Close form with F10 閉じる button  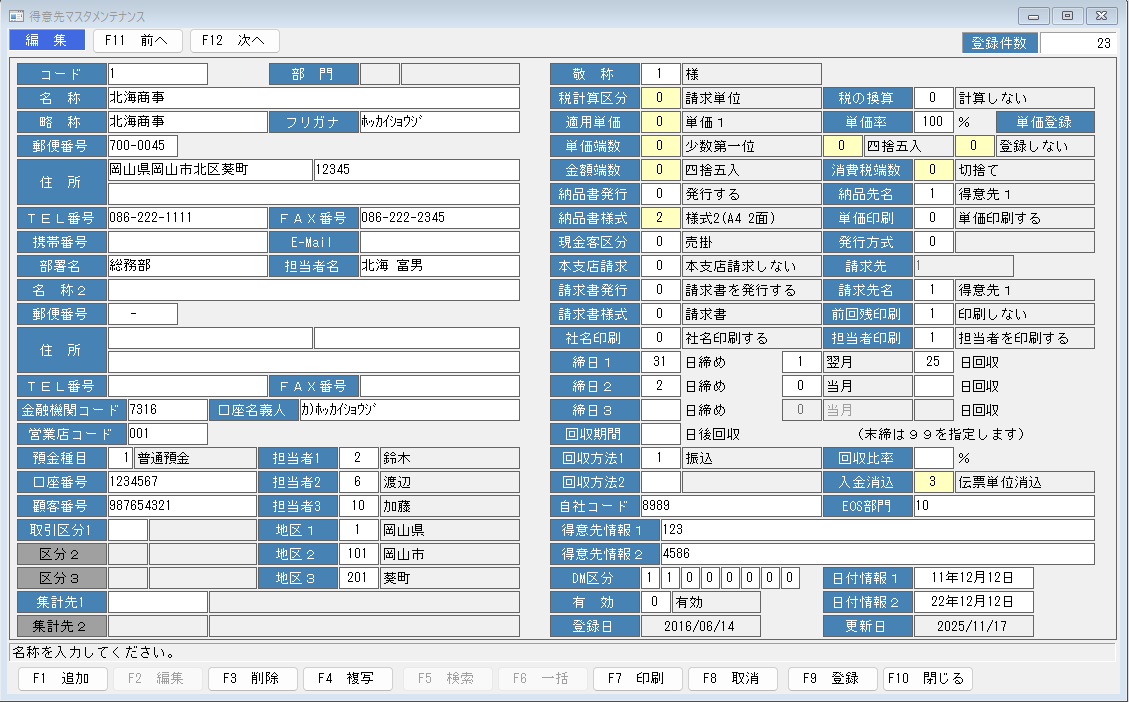927,678
